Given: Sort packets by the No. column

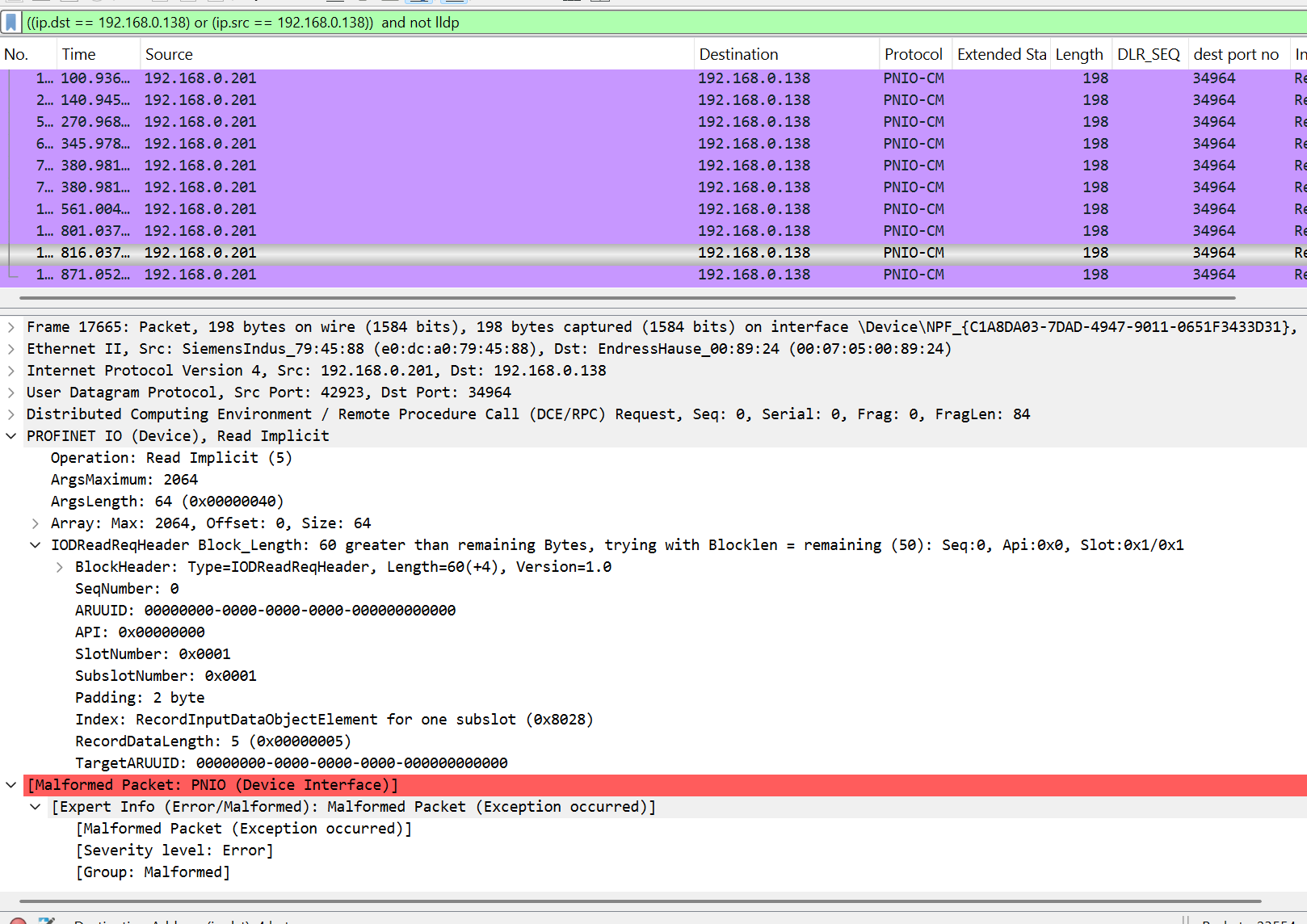Looking at the screenshot, I should click(x=27, y=54).
